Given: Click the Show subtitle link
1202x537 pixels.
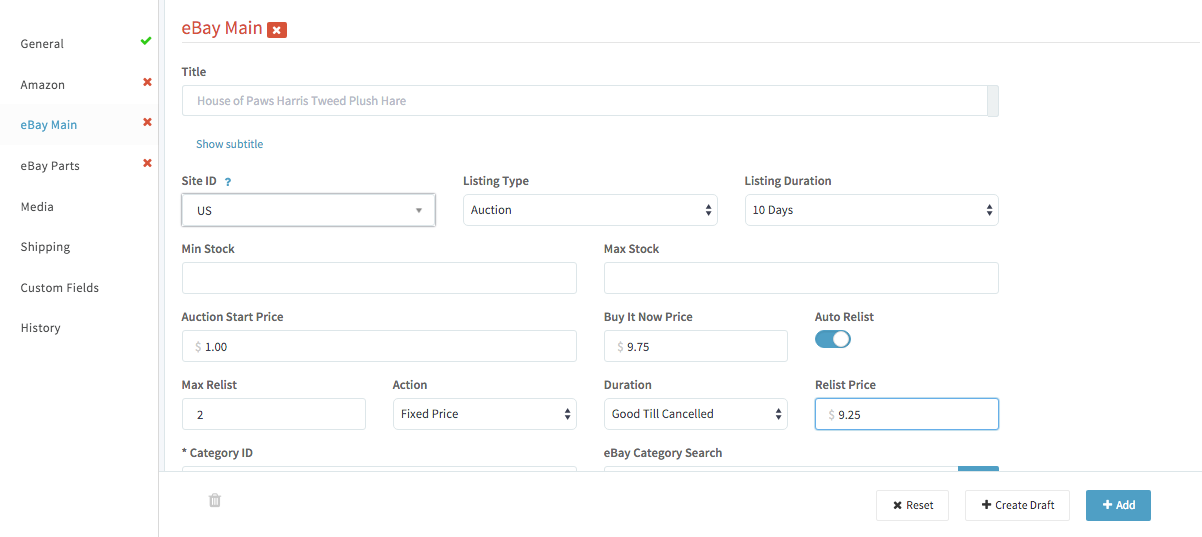Looking at the screenshot, I should click(230, 144).
